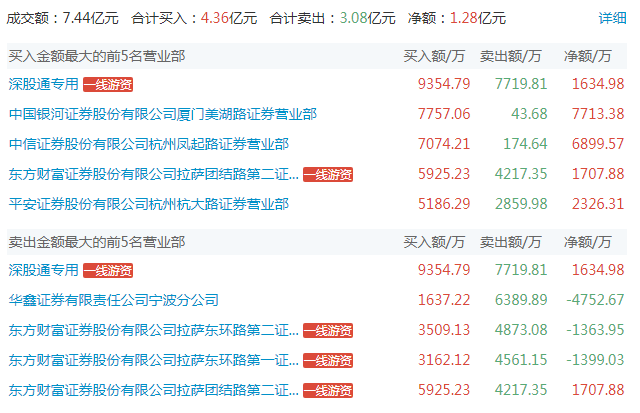Viewport: 640px width, 413px height.
Task: Open 华鑫证券有限责任公司宁波分公司 link
Action: coord(113,300)
